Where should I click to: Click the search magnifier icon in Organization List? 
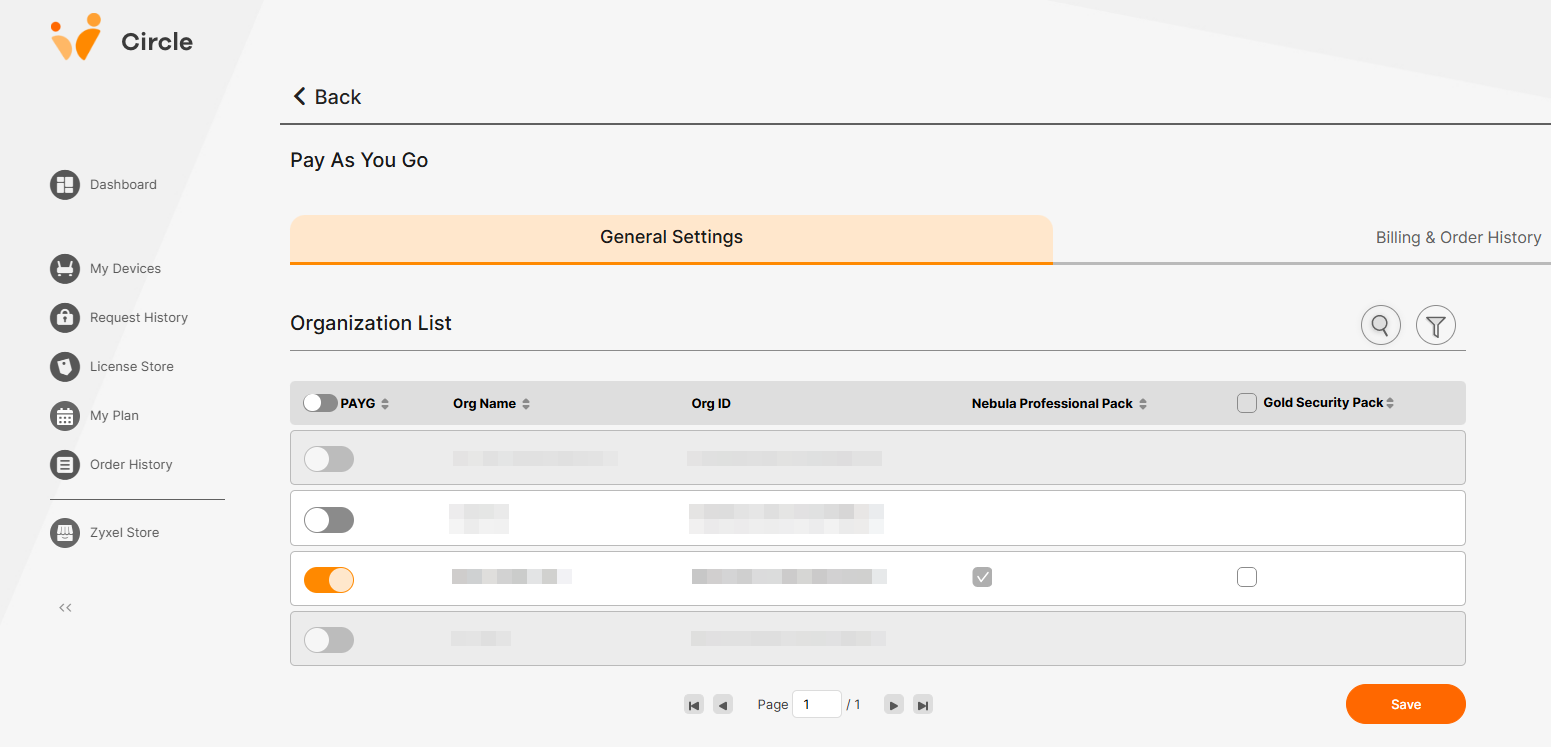1381,325
